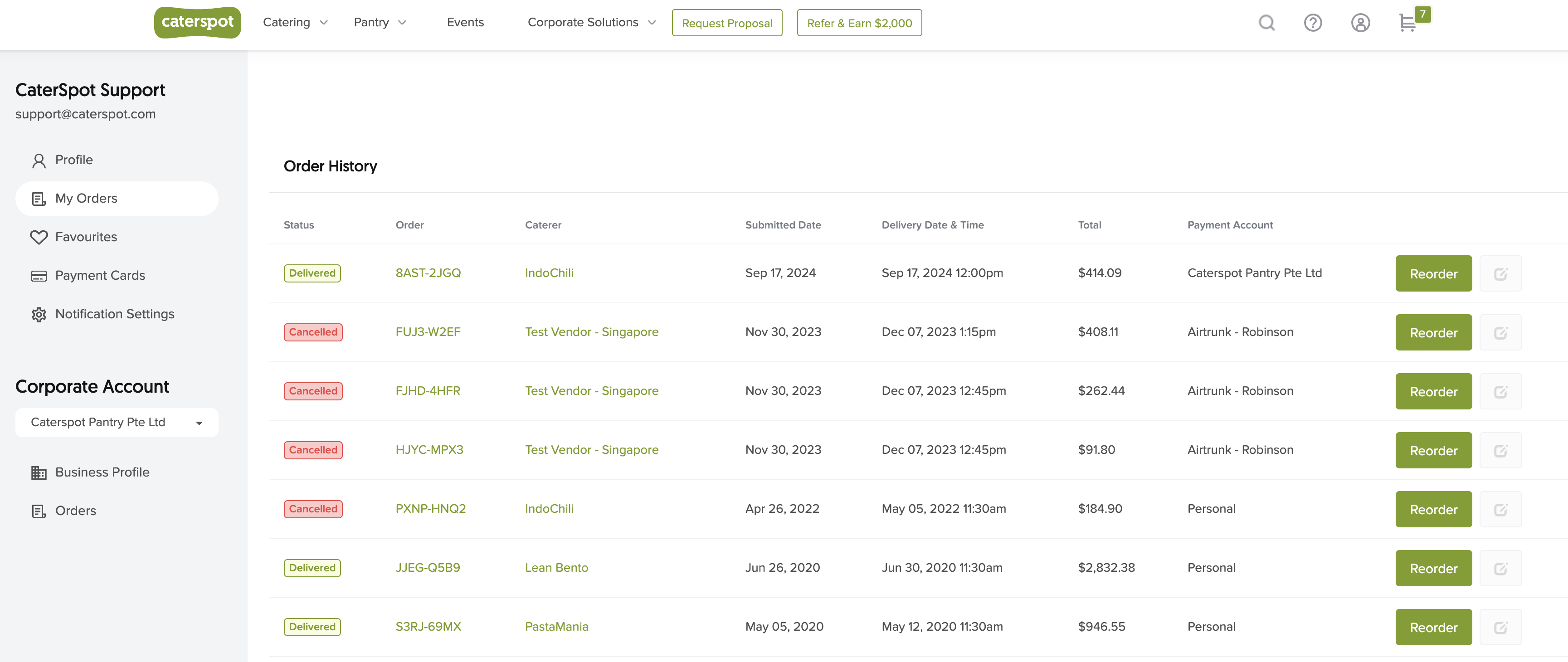This screenshot has width=1568, height=662.
Task: Click edit icon for order 8AST-2JGQ
Action: click(1500, 273)
